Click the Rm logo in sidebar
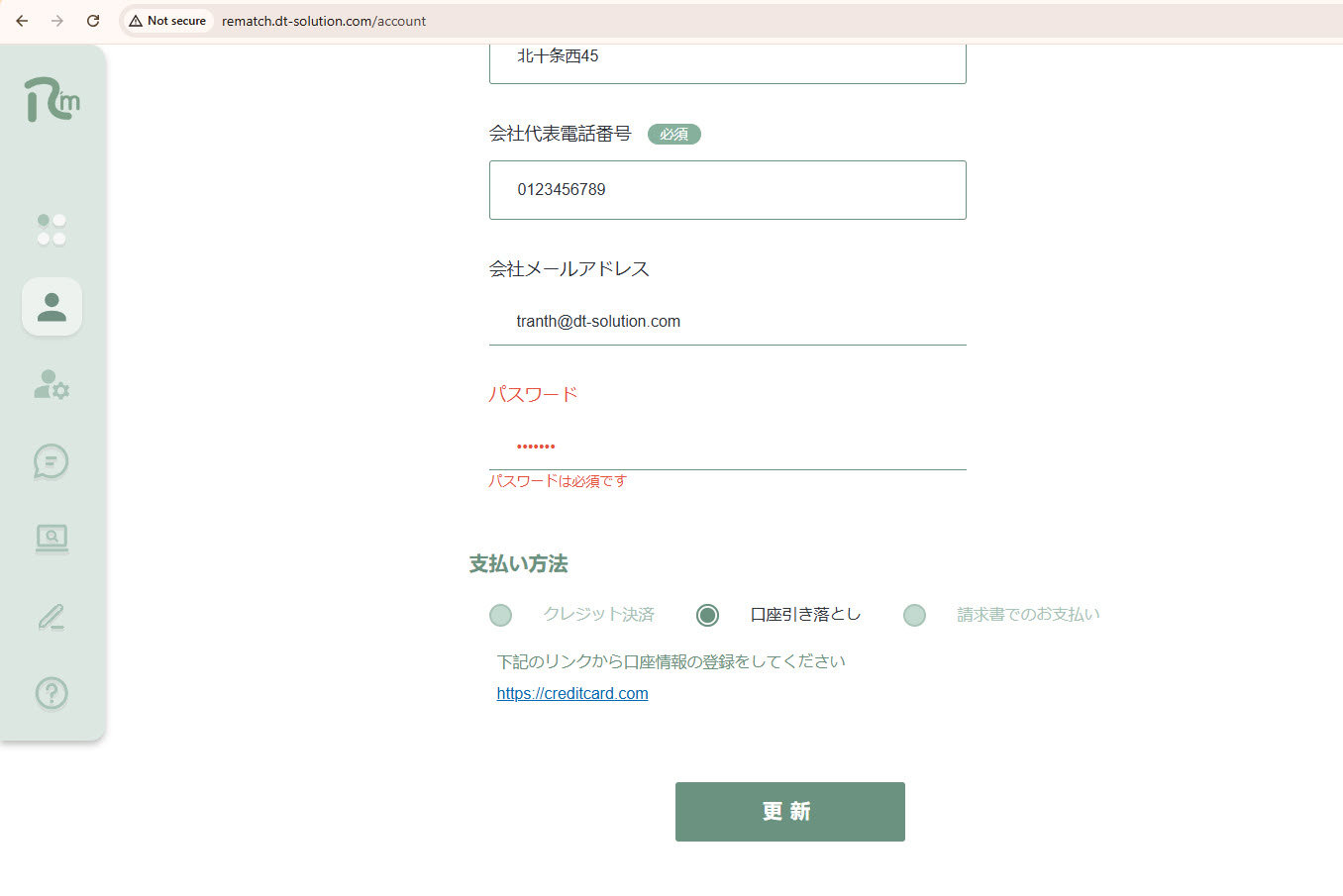The width and height of the screenshot is (1343, 896). point(52,100)
